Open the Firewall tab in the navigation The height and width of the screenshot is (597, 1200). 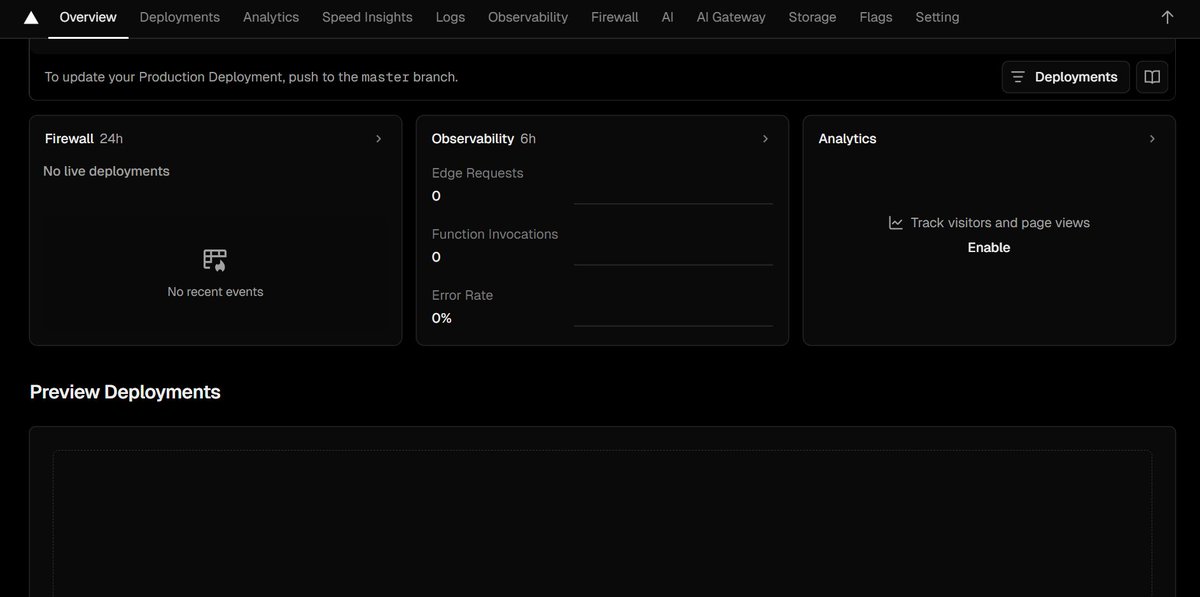[x=615, y=17]
